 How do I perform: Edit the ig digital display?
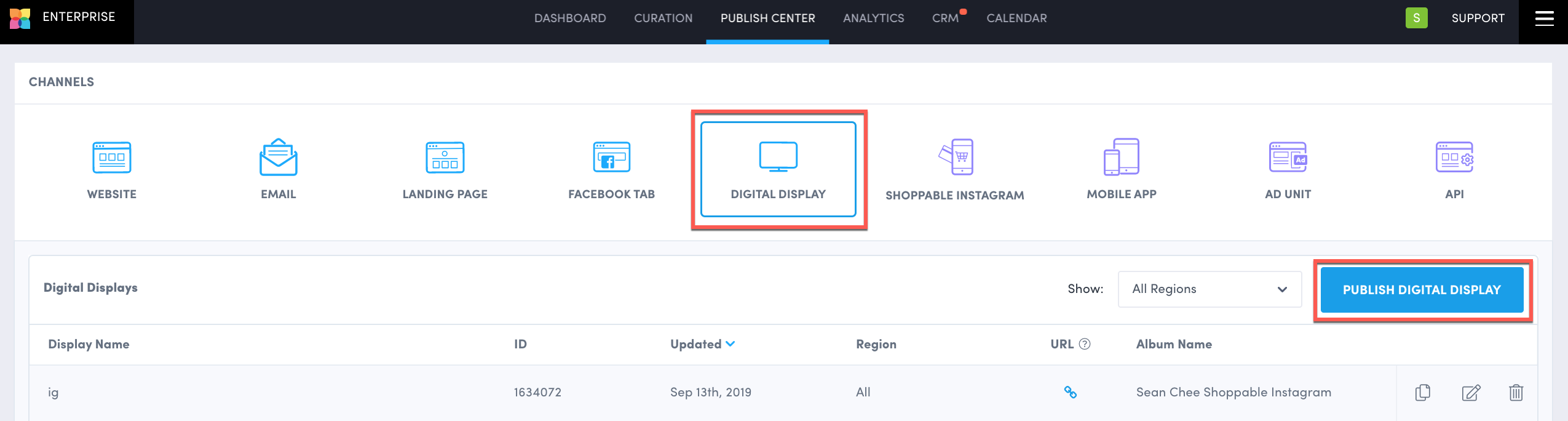[x=1470, y=392]
